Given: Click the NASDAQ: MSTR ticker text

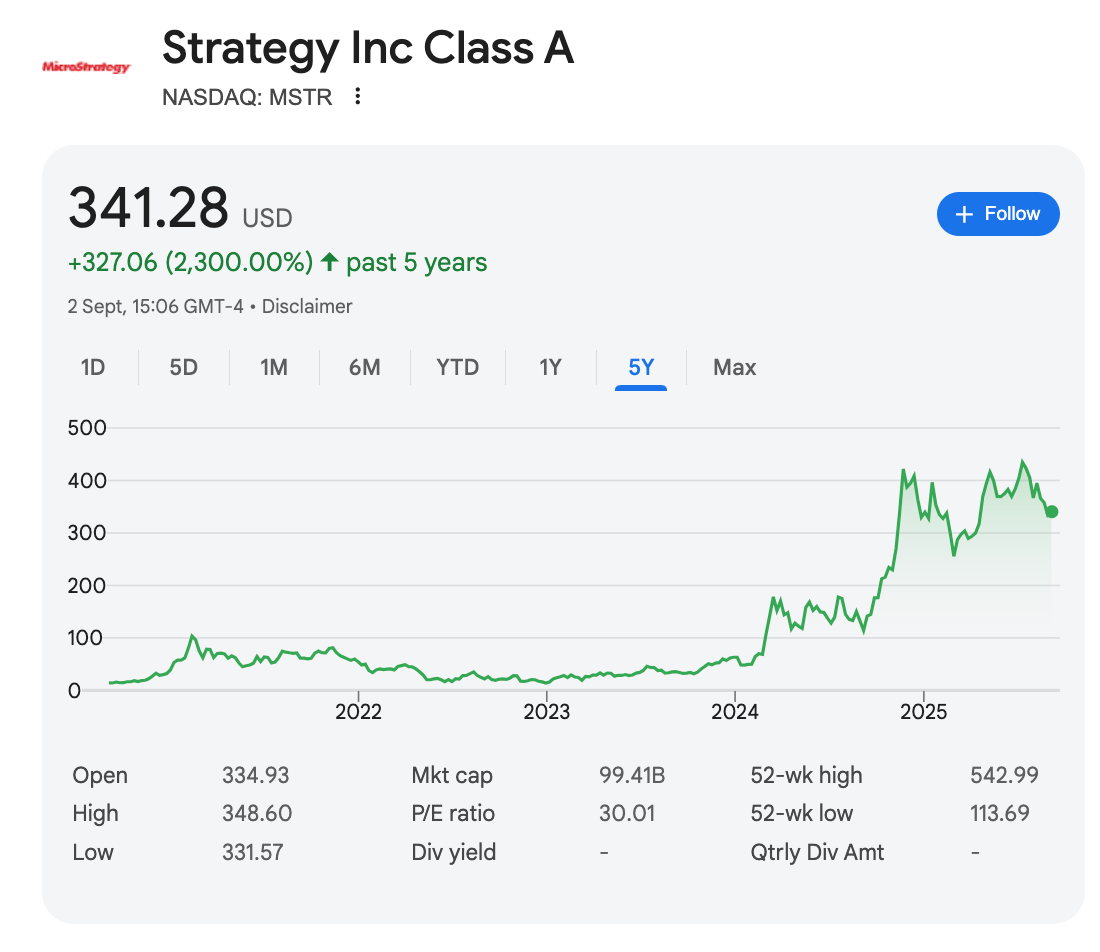Looking at the screenshot, I should [247, 97].
